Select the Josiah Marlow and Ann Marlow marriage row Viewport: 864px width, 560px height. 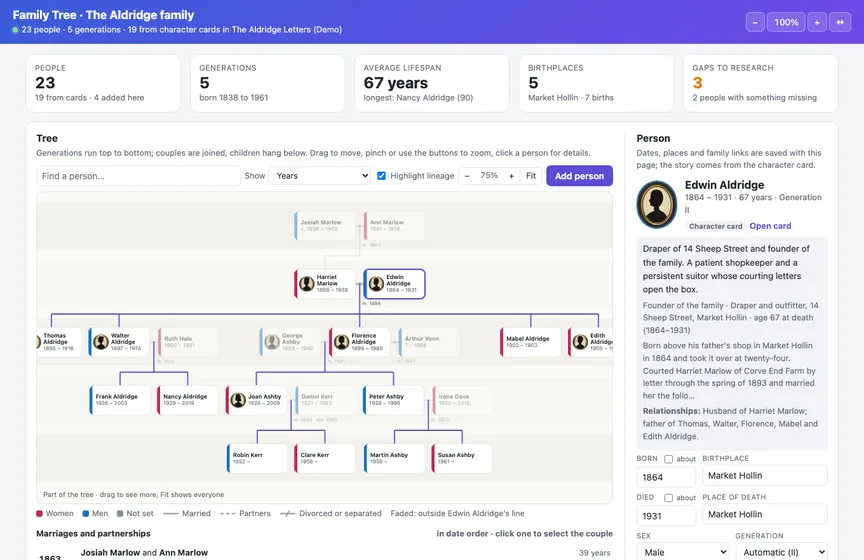(x=325, y=553)
